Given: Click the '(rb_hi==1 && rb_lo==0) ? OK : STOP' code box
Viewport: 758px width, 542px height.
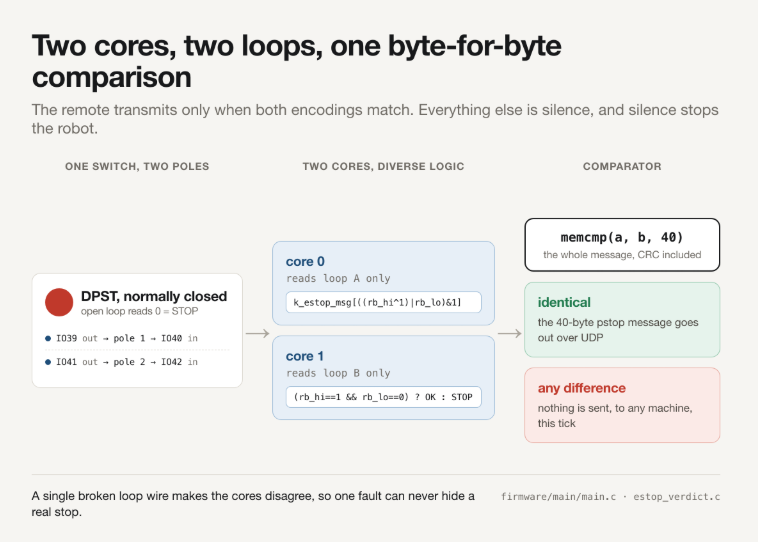Looking at the screenshot, I should tap(383, 397).
